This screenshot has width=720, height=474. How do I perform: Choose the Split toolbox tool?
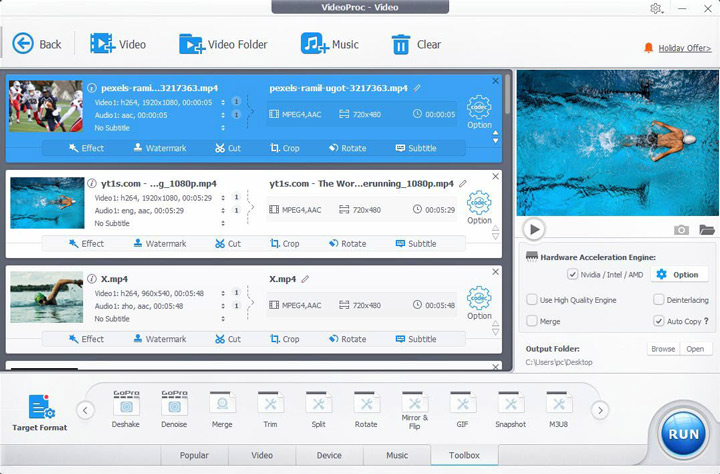tap(318, 410)
